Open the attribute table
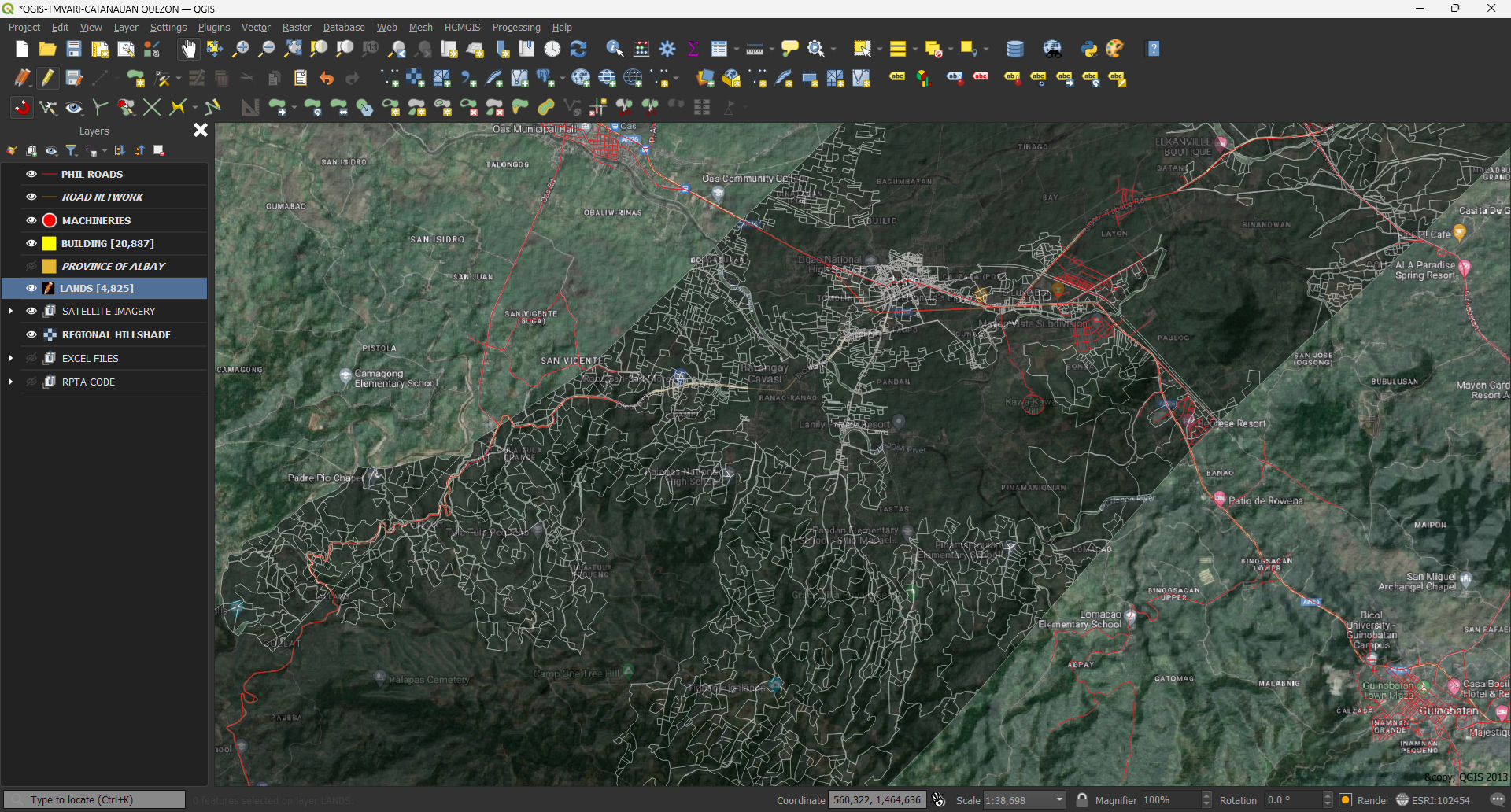Viewport: 1511px width, 812px height. 719,49
